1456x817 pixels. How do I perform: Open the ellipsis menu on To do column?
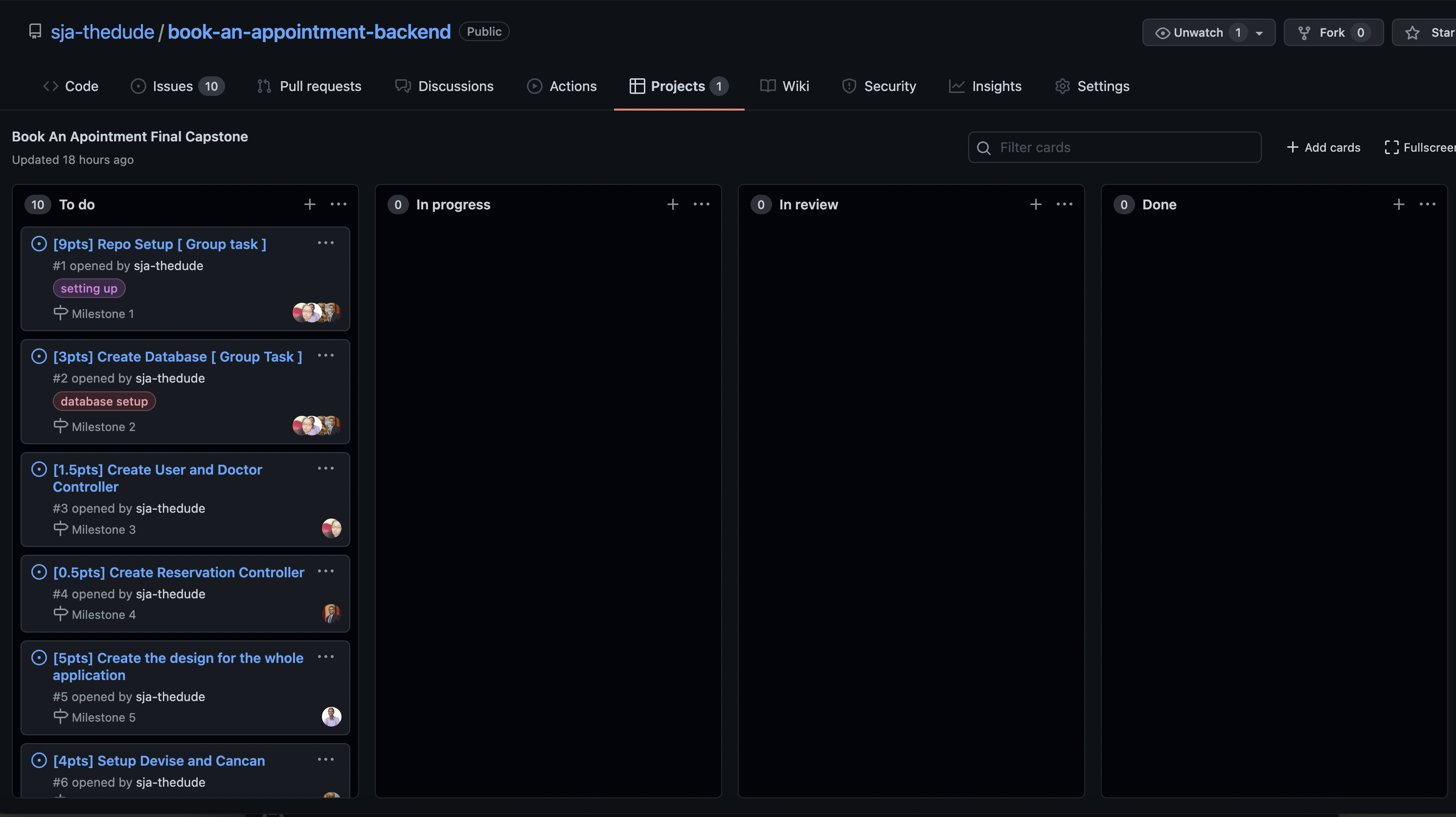(338, 204)
